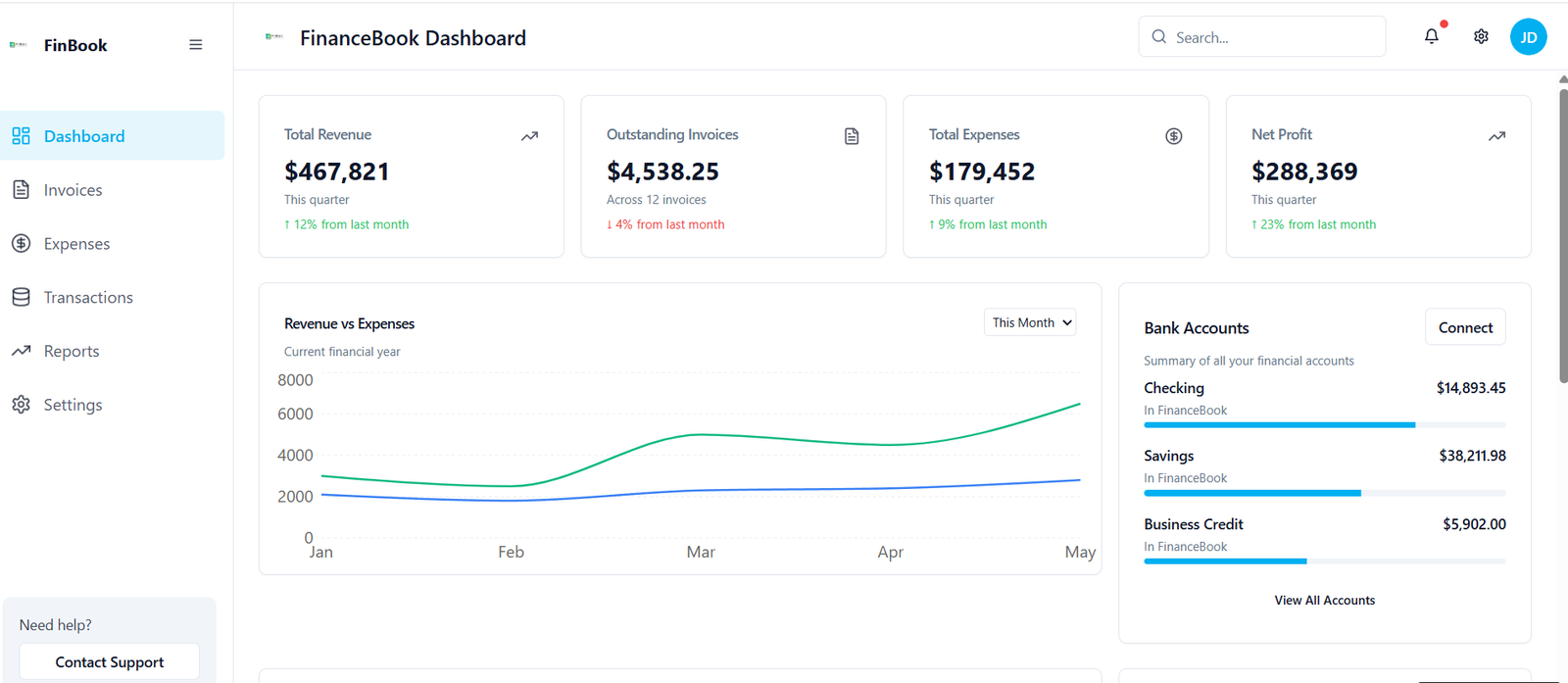Go to Expenses in sidebar
This screenshot has width=1568, height=683.
tap(76, 244)
